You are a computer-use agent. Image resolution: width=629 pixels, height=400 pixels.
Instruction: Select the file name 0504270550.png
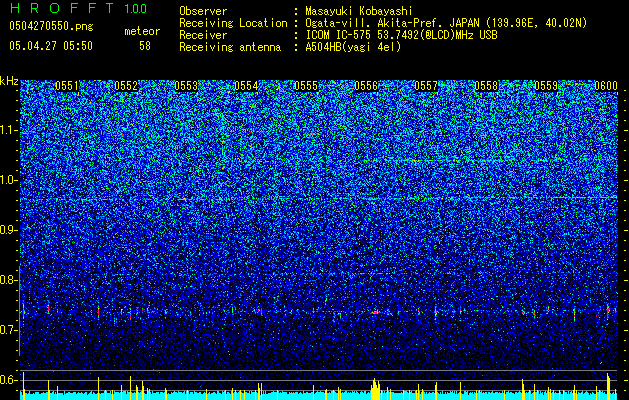click(51, 27)
